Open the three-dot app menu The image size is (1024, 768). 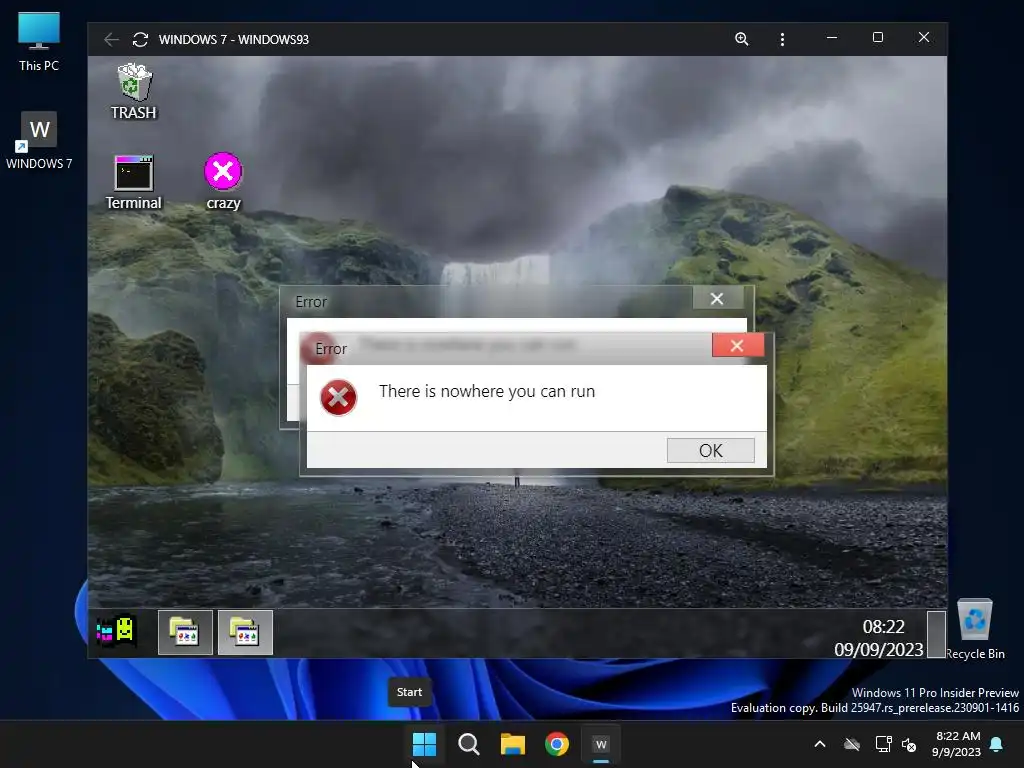tap(782, 39)
